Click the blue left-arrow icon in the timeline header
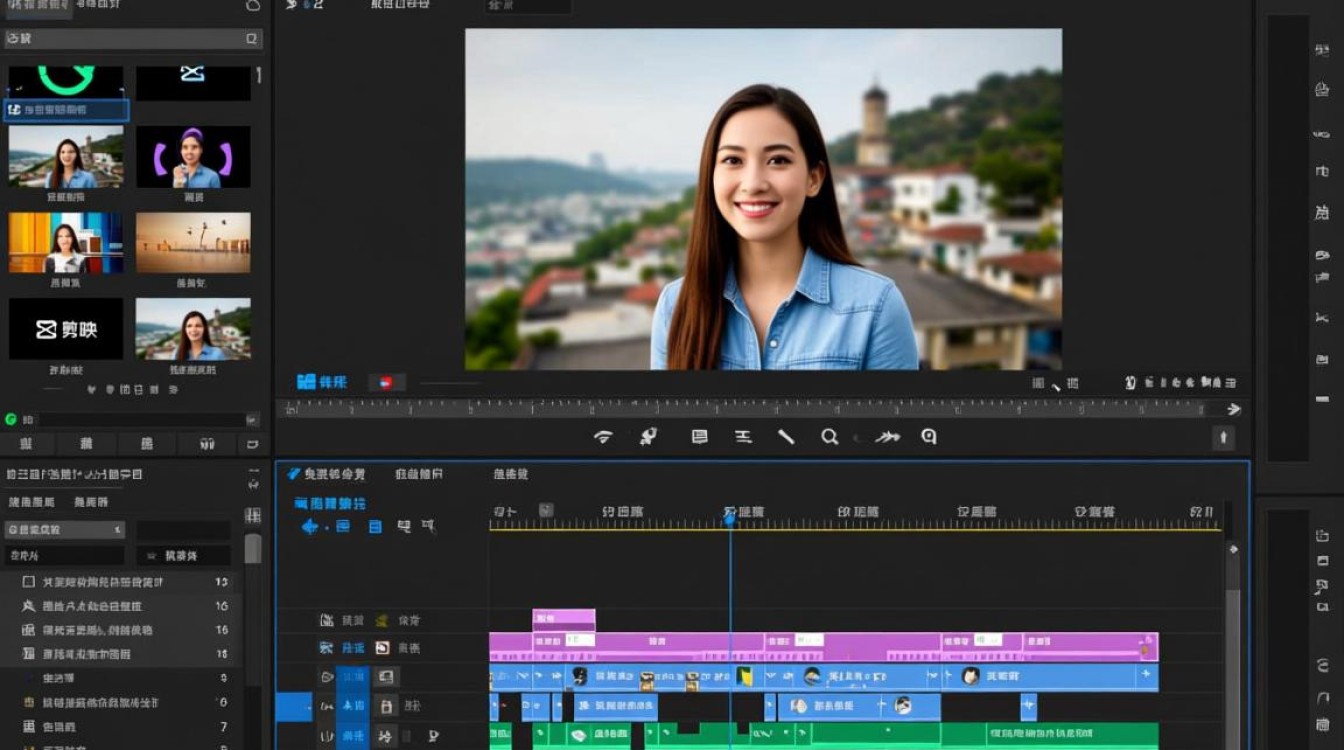The image size is (1344, 750). tap(310, 526)
